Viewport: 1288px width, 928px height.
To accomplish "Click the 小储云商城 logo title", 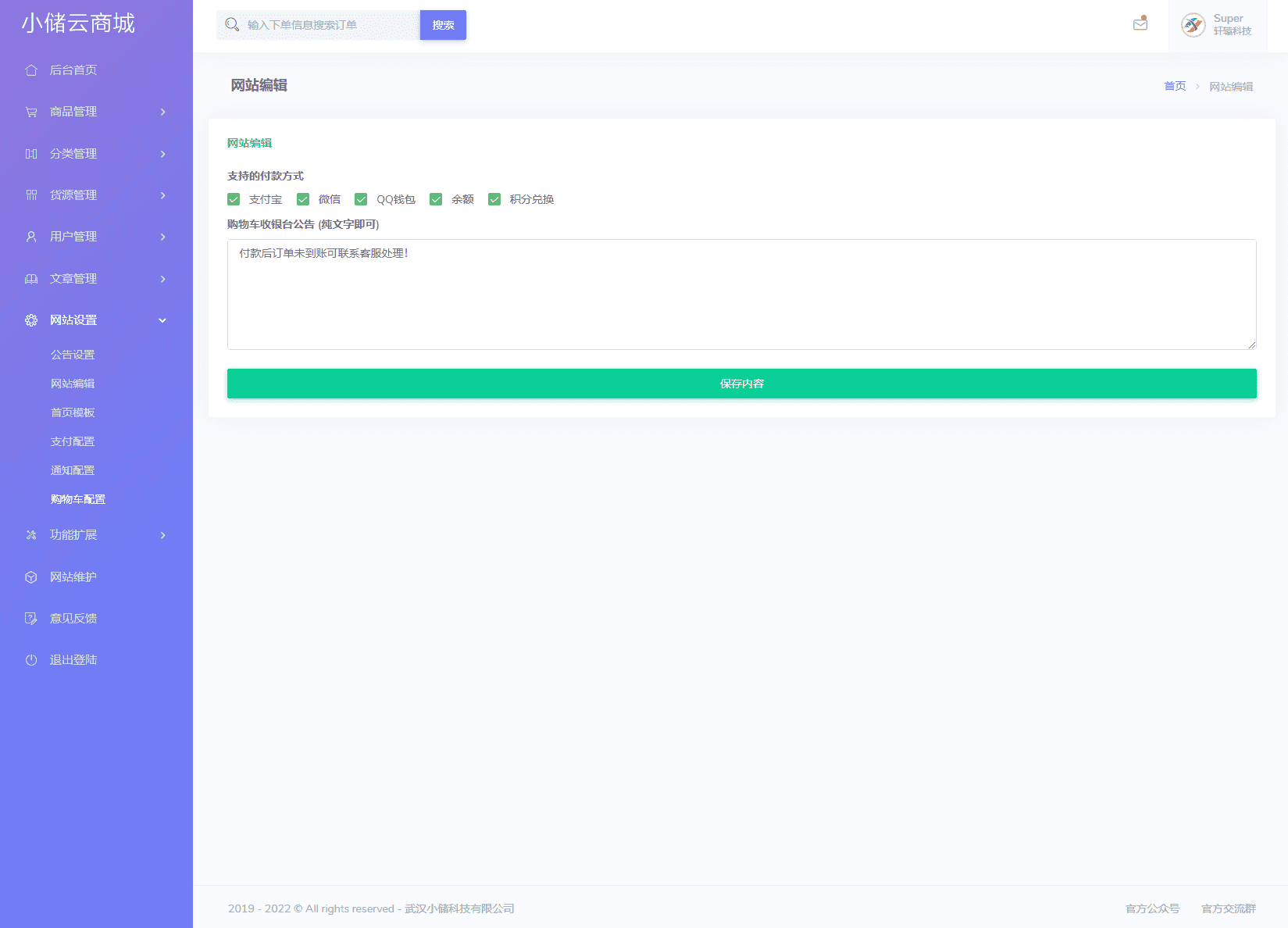I will (78, 23).
